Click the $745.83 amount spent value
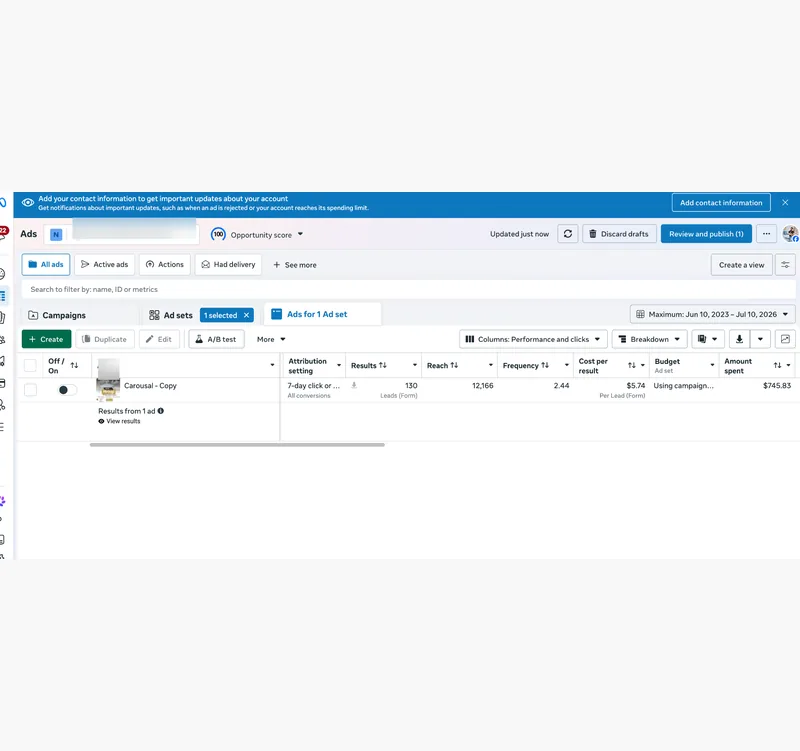Screen dimensions: 800x751 (x=777, y=386)
